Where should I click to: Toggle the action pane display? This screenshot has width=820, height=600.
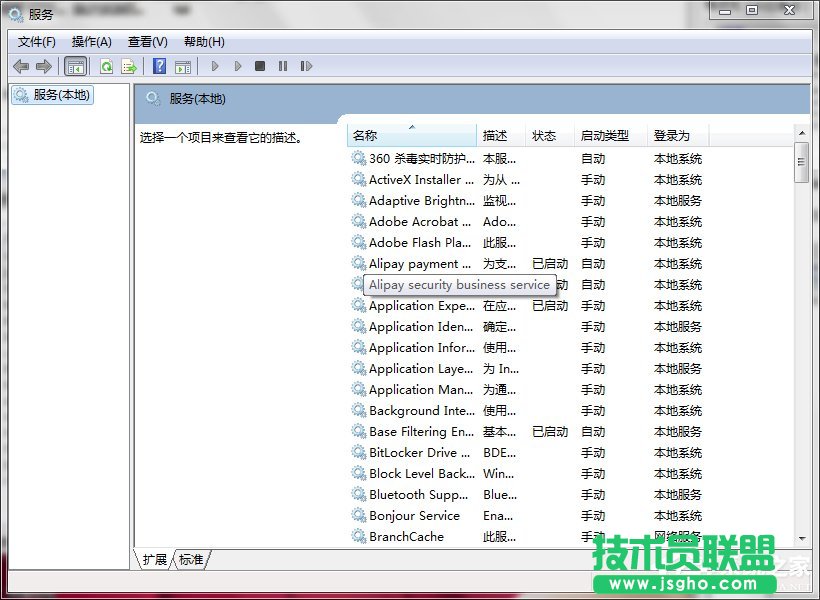[x=184, y=66]
